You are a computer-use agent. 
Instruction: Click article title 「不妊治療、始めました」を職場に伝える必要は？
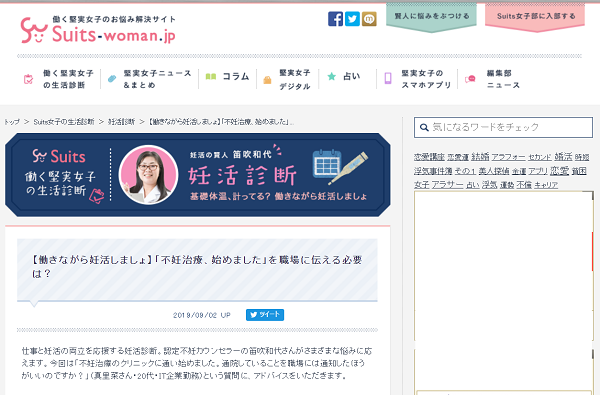(197, 266)
